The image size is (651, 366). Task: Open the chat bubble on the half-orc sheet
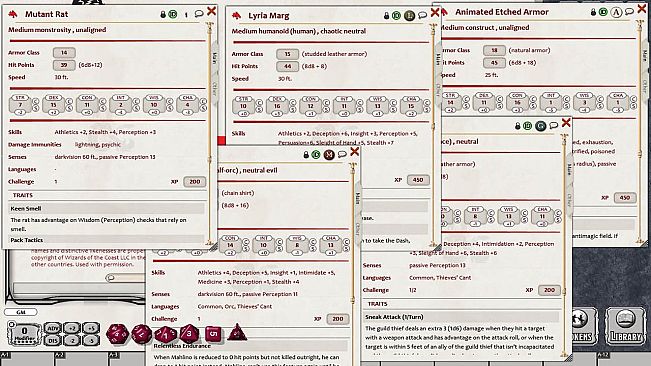point(342,154)
